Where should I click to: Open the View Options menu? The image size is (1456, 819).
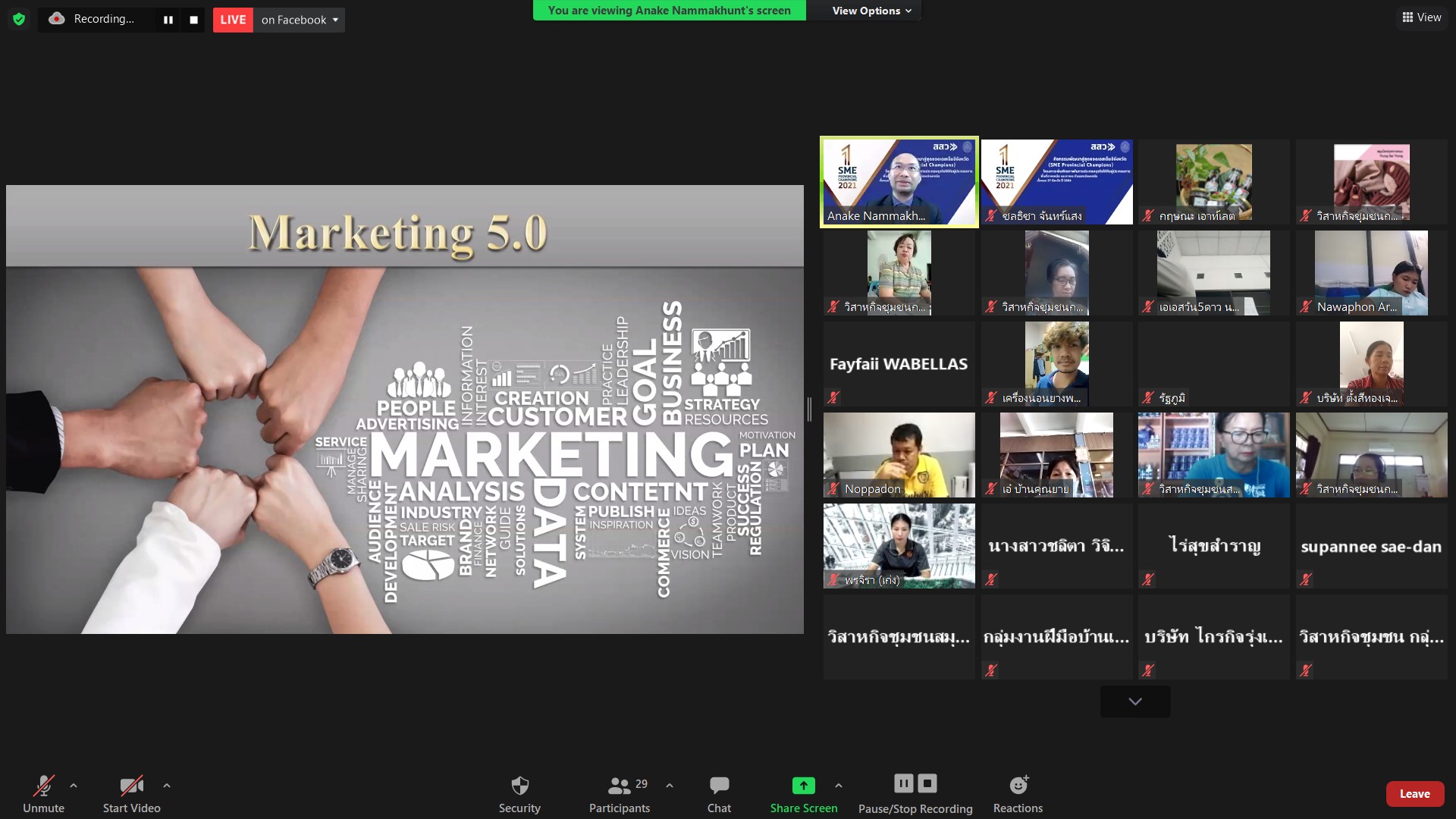(871, 11)
